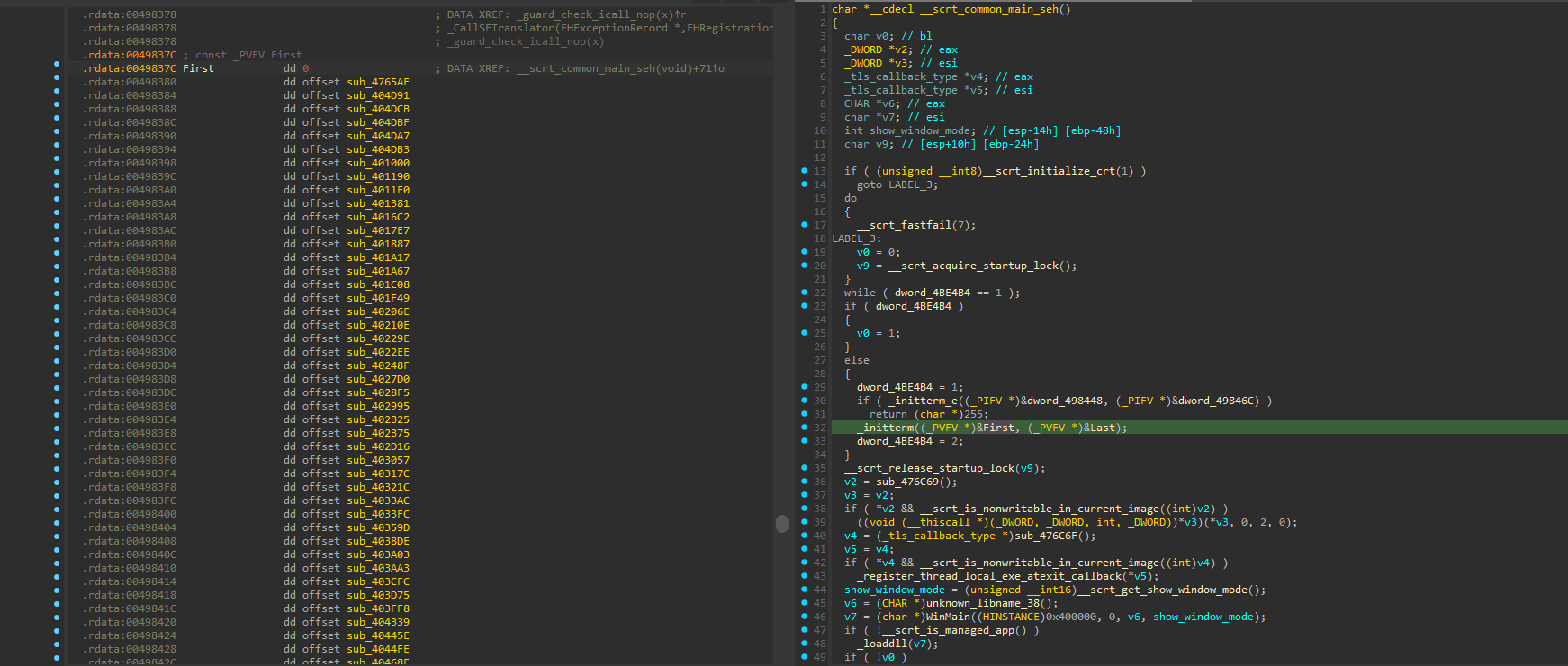Click breakpoint dot on pseudocode line 22

pyautogui.click(x=804, y=292)
